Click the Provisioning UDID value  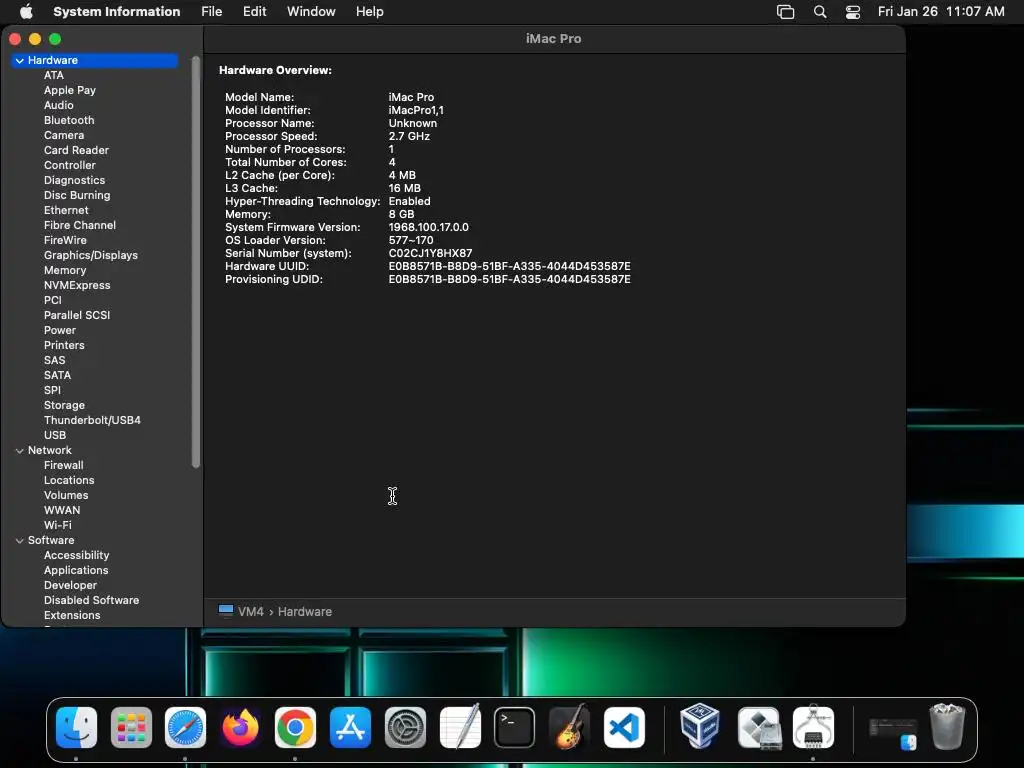pyautogui.click(x=509, y=280)
